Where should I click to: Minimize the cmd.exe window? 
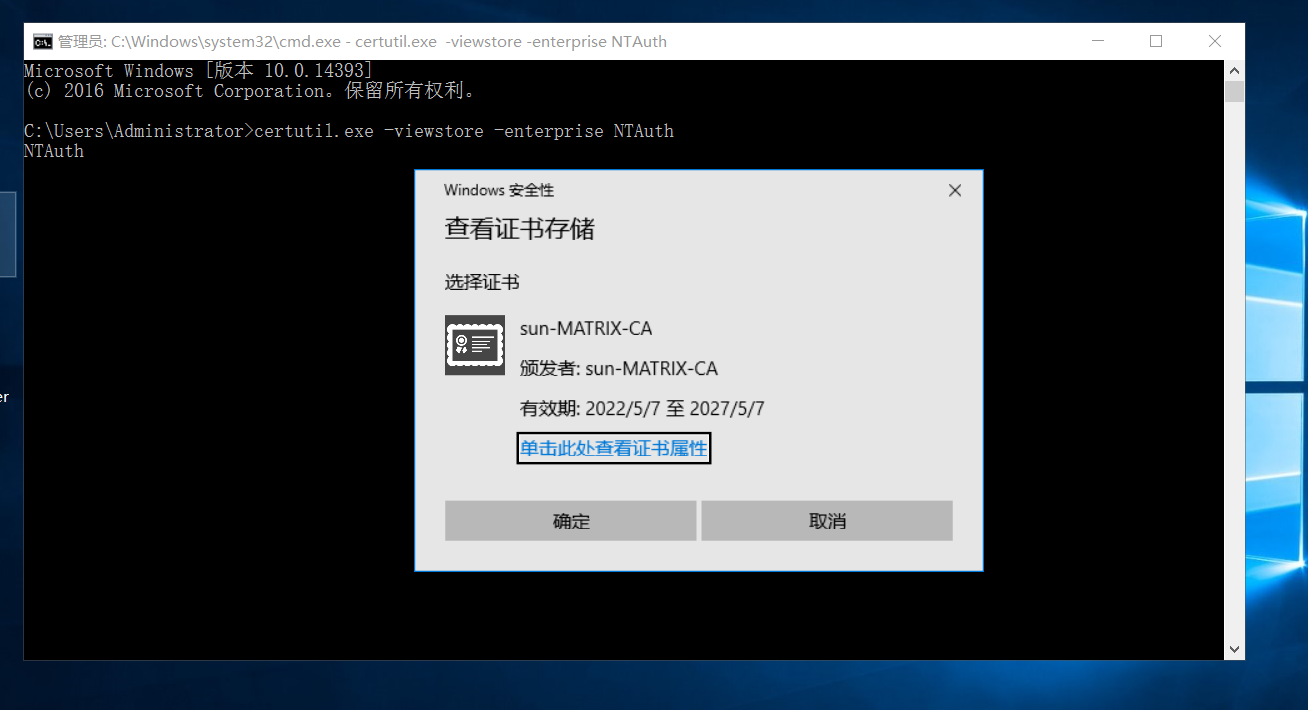click(1097, 42)
